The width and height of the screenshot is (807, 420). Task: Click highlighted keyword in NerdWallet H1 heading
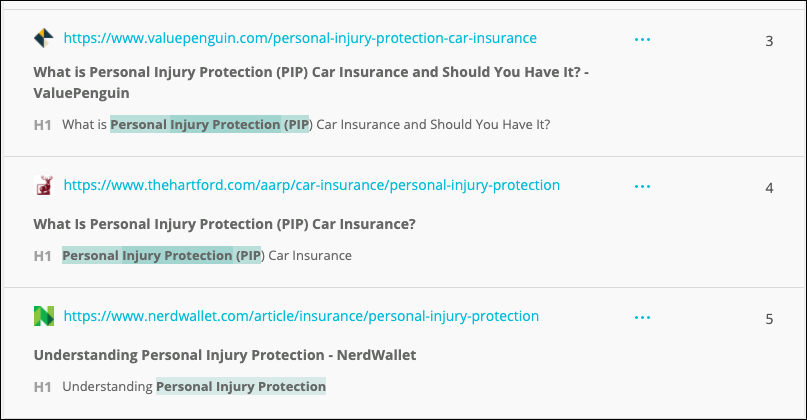tap(241, 387)
